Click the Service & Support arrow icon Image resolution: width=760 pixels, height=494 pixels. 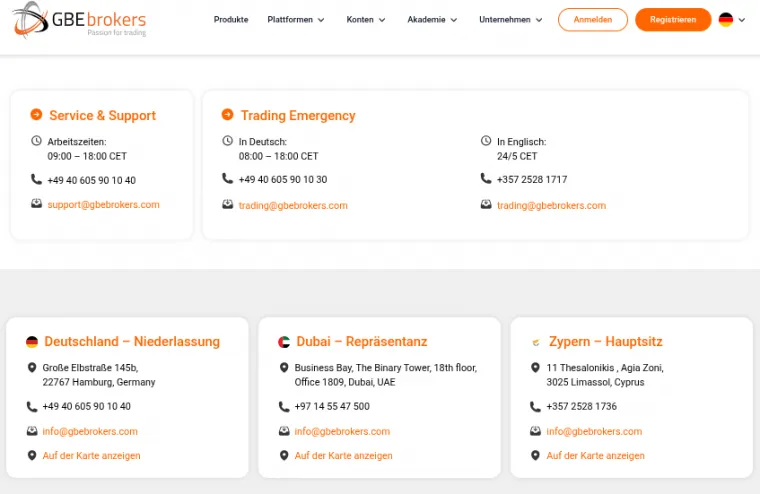tap(36, 115)
